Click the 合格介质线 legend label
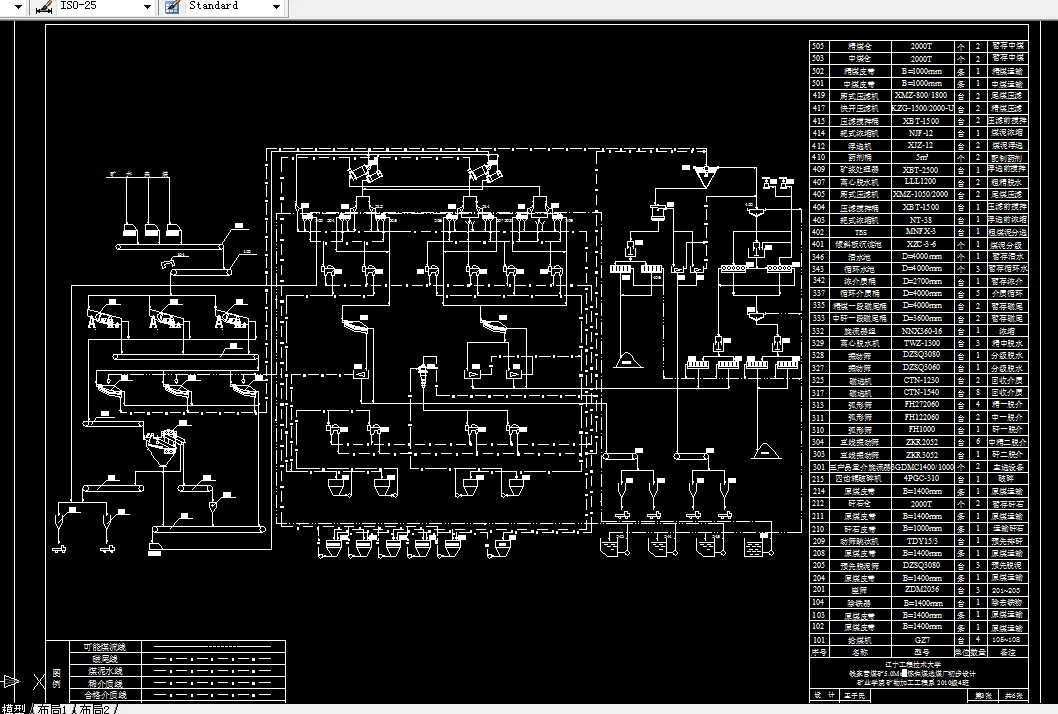Screen dimensions: 1058x714 pyautogui.click(x=105, y=694)
